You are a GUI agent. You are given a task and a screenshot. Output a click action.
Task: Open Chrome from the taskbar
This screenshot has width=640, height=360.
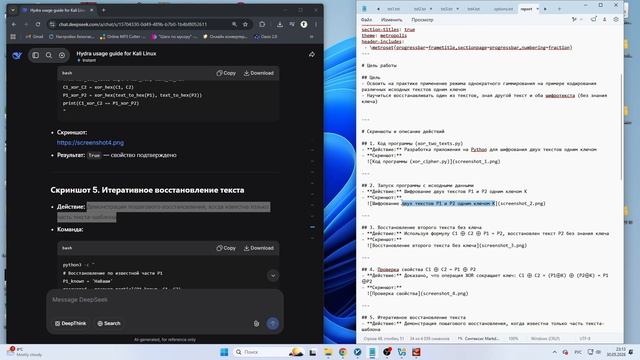tap(343, 352)
